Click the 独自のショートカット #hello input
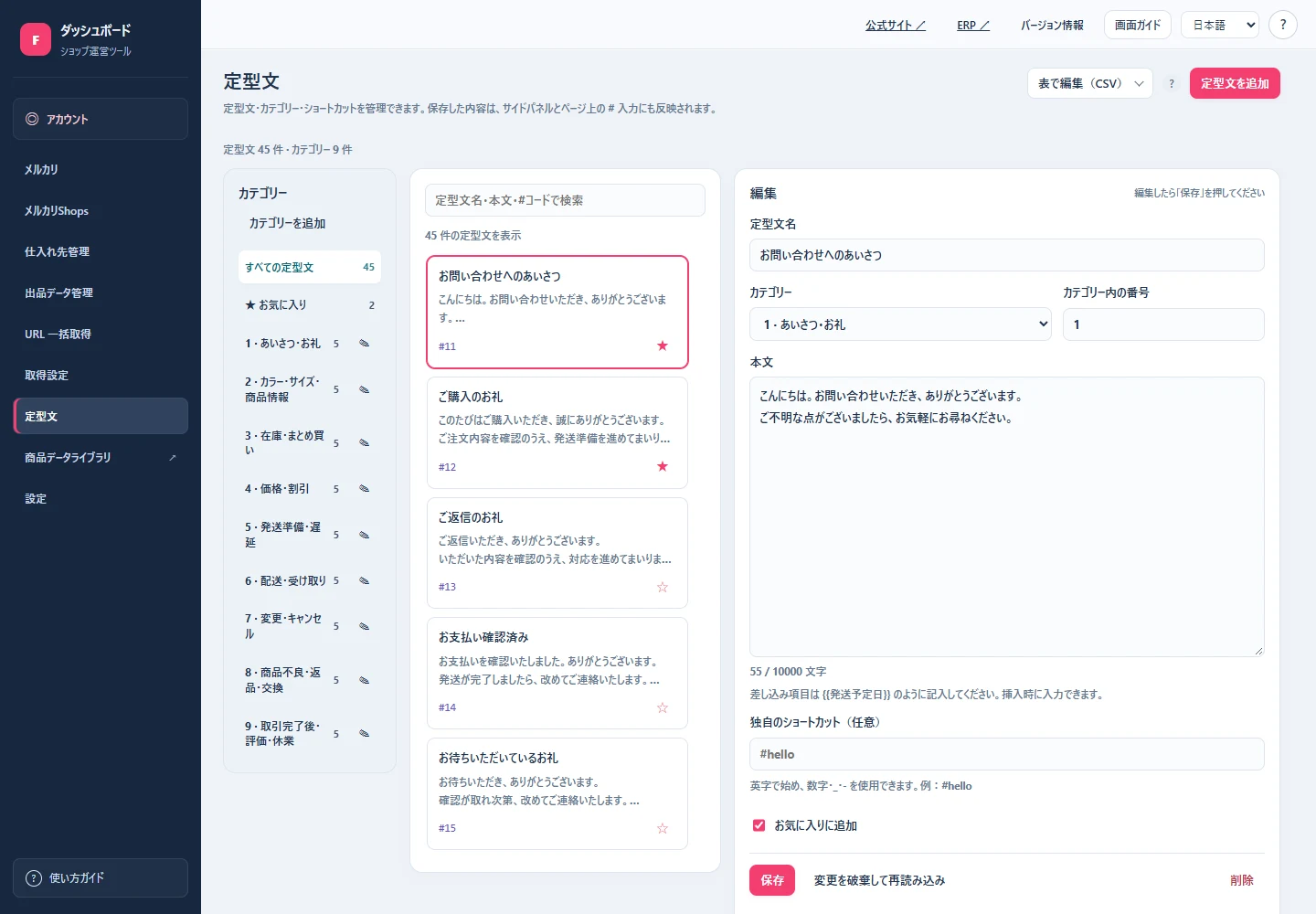Screen dimensions: 1316x914 coord(1007,754)
